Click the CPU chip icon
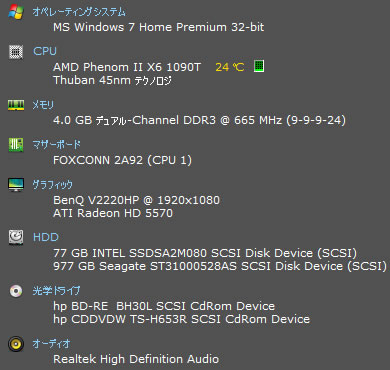The height and width of the screenshot is (370, 390). click(16, 52)
